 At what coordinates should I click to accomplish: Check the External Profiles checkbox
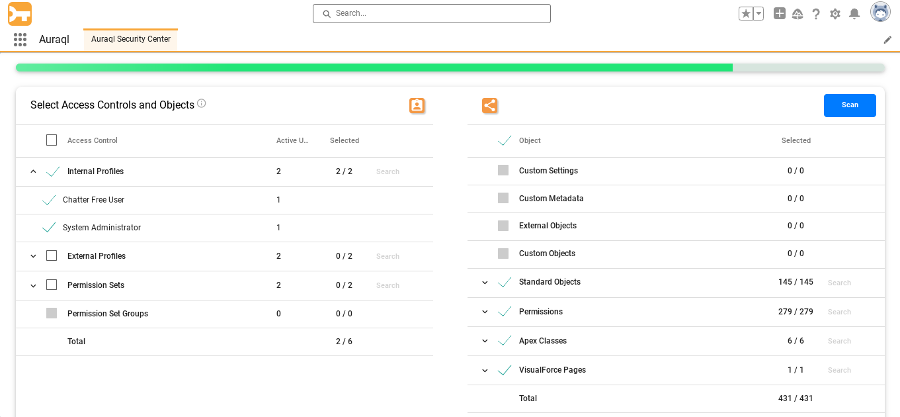pyautogui.click(x=51, y=256)
